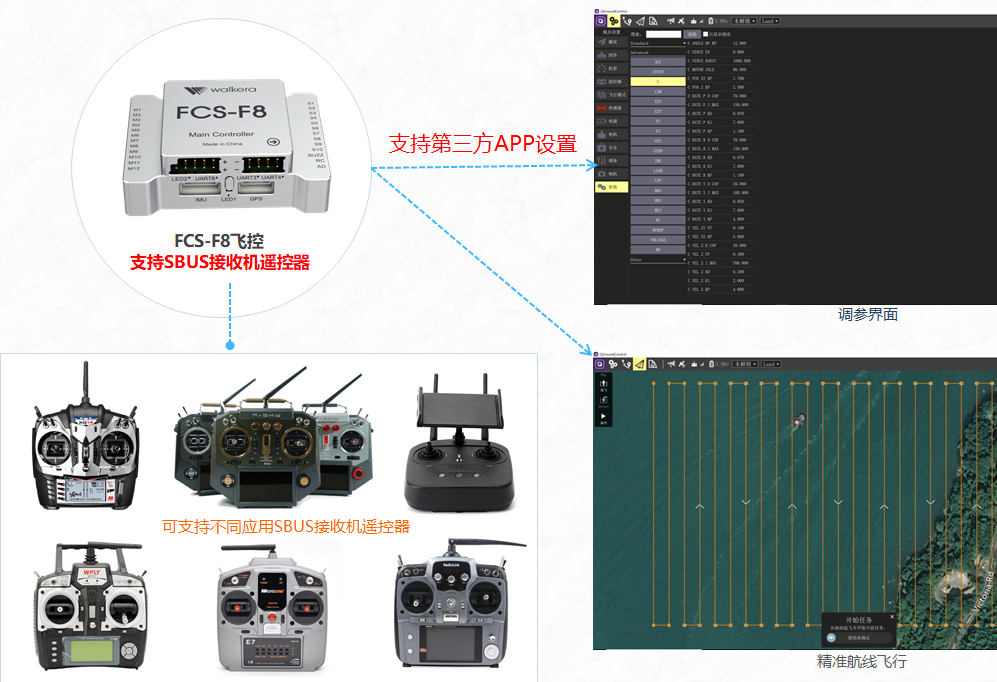Expand the Standard parameter group dropdown
Image resolution: width=997 pixels, height=682 pixels.
tap(658, 43)
